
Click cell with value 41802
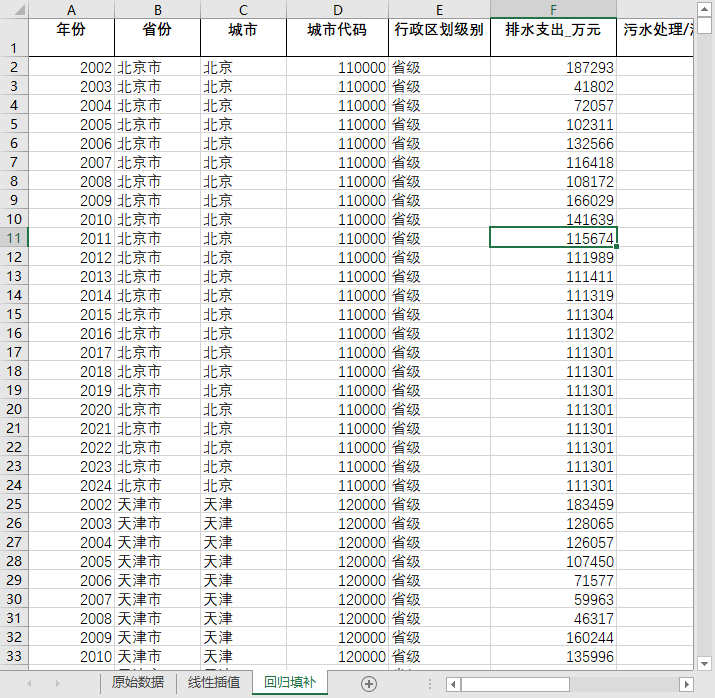(553, 86)
